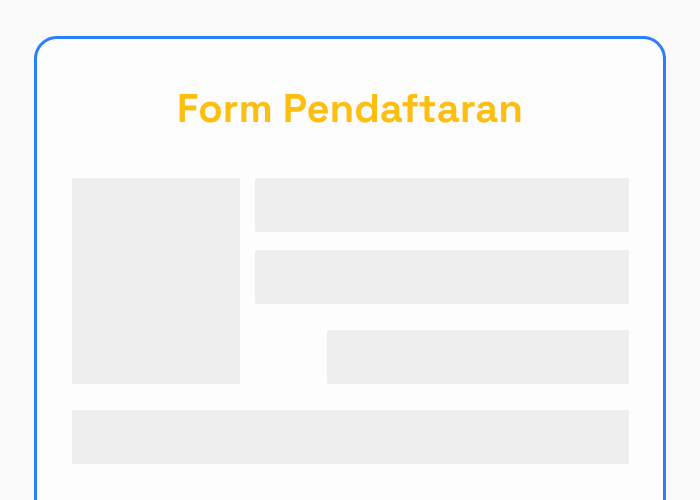The image size is (700, 500).
Task: Click the word "Pendaftaran" in the title
Action: (x=402, y=109)
